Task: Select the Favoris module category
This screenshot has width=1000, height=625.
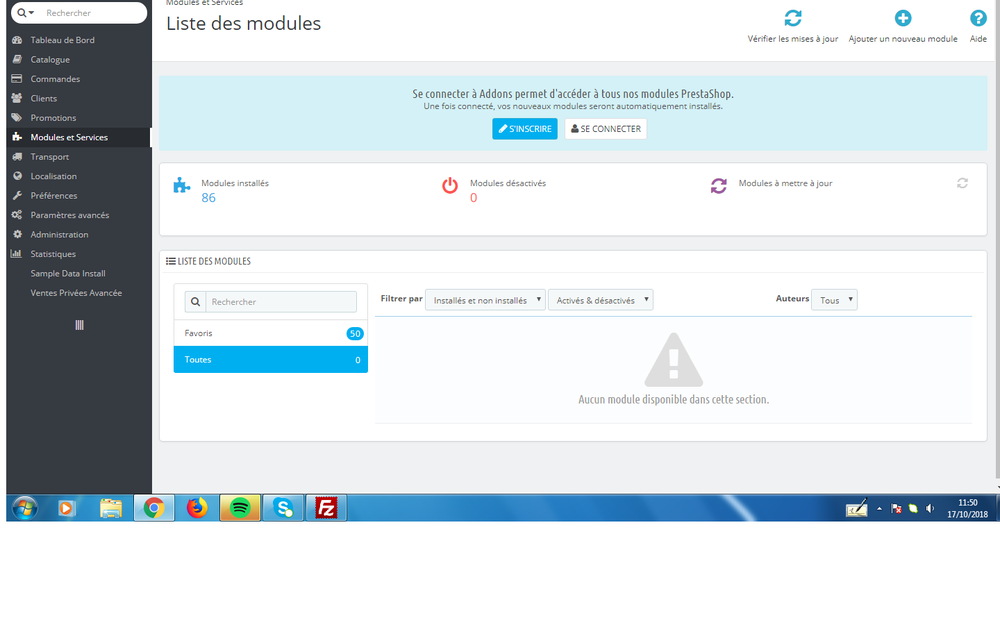Action: coord(270,333)
